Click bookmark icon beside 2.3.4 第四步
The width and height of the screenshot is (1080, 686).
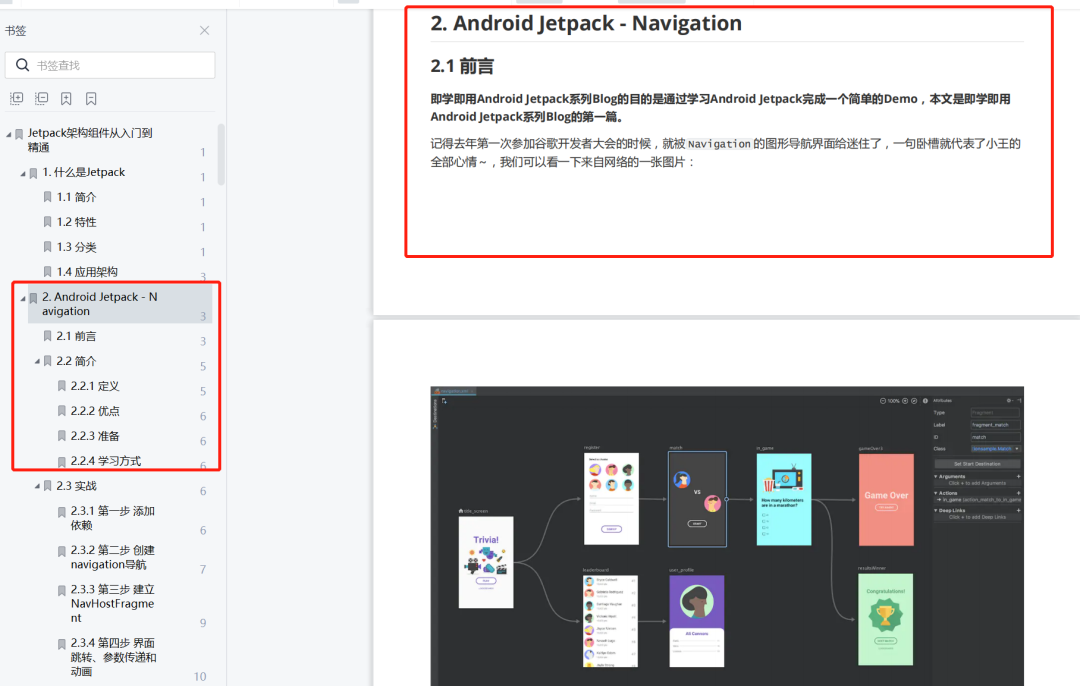point(62,644)
